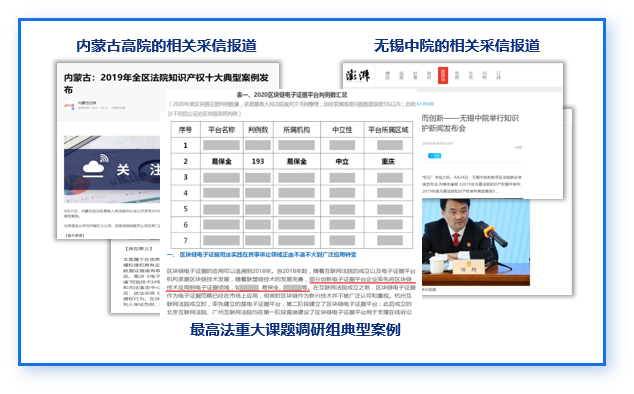Click the 内蒙古高院的相关采信报道 heading
The width and height of the screenshot is (634, 394).
(x=167, y=46)
